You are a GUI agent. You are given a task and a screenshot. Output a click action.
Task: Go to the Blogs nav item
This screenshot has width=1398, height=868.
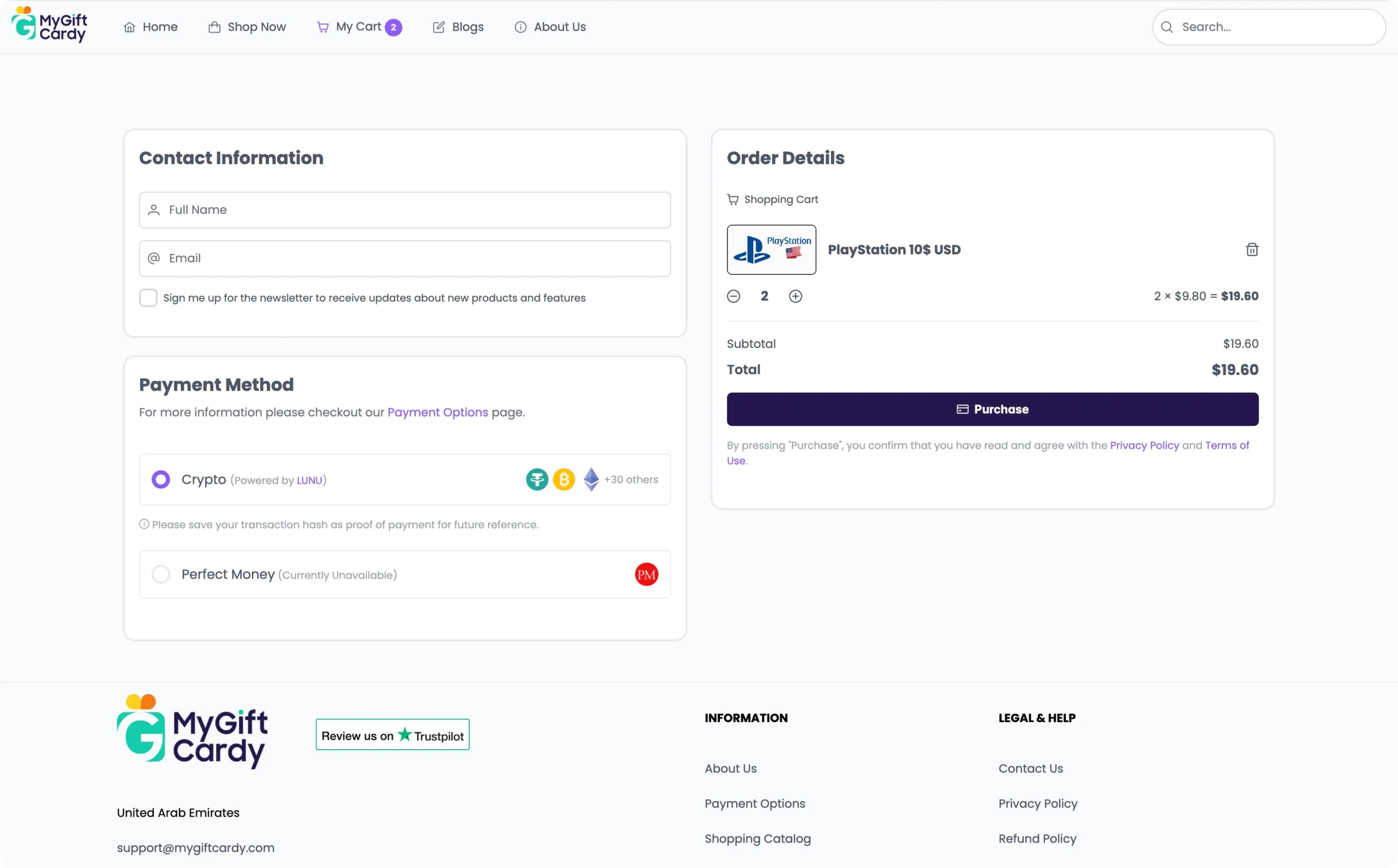[x=458, y=27]
